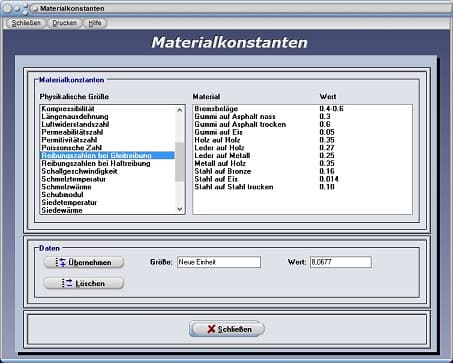Select Poissonsche Zahl entry
Viewport: 453px width, 363px height.
click(x=107, y=148)
